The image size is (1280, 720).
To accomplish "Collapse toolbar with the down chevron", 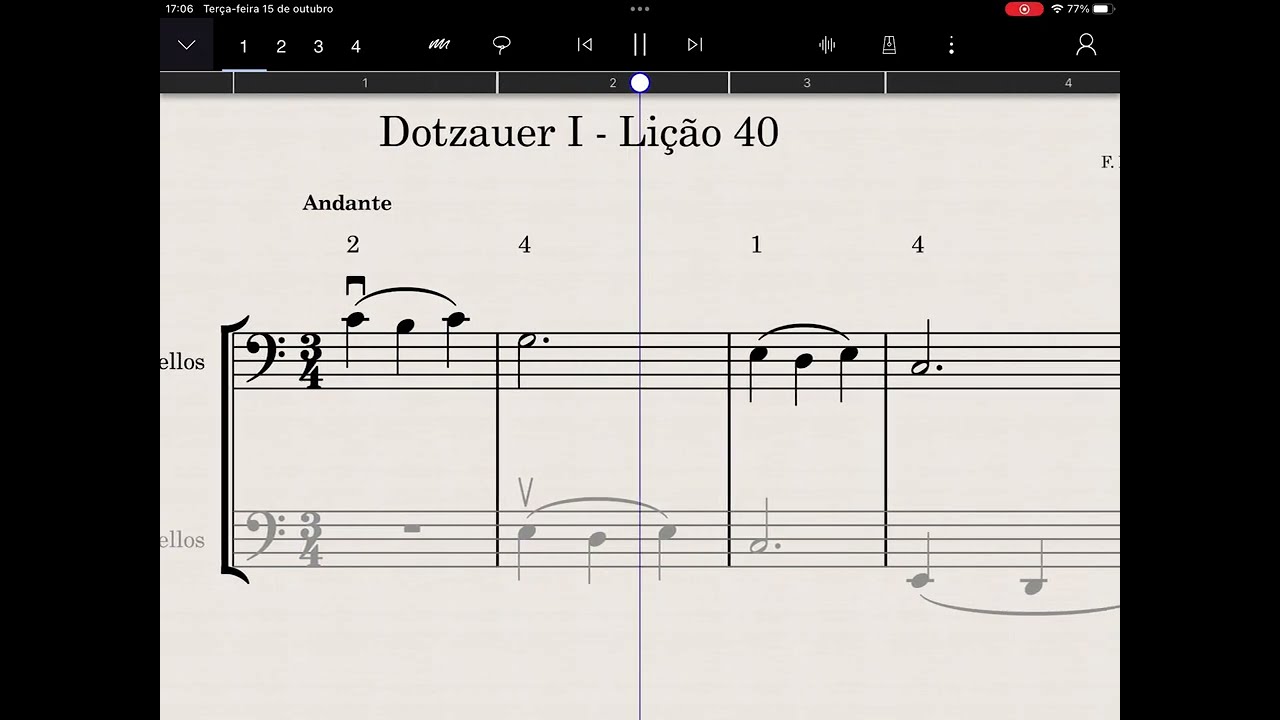I will (187, 45).
